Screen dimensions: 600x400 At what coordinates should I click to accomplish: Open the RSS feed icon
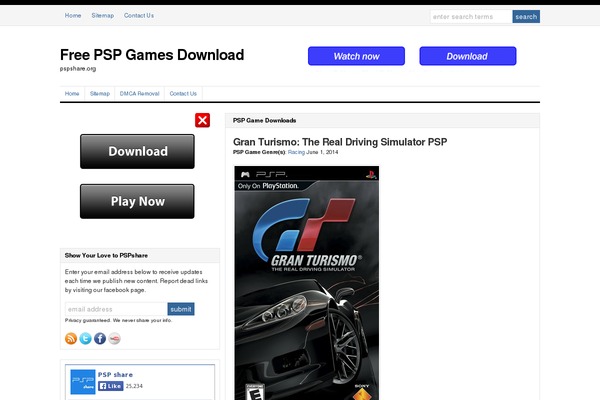[x=71, y=338]
